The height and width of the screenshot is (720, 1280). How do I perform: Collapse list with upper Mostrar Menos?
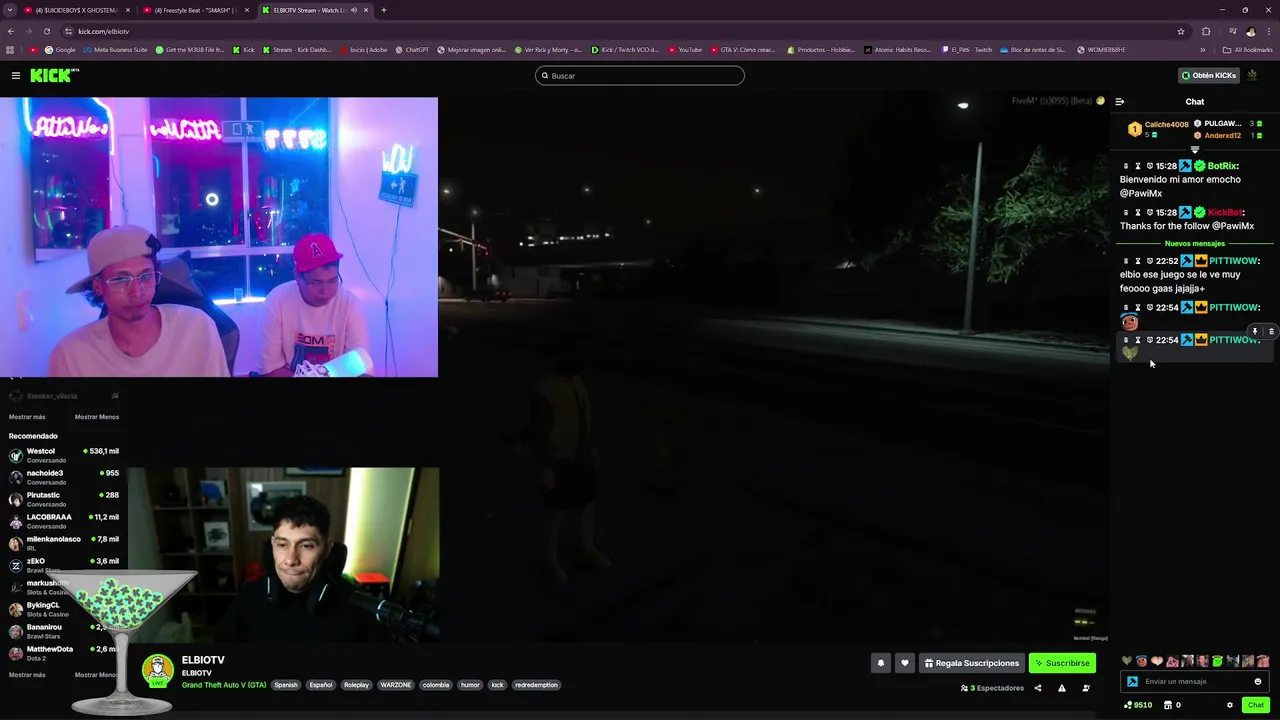point(97,417)
